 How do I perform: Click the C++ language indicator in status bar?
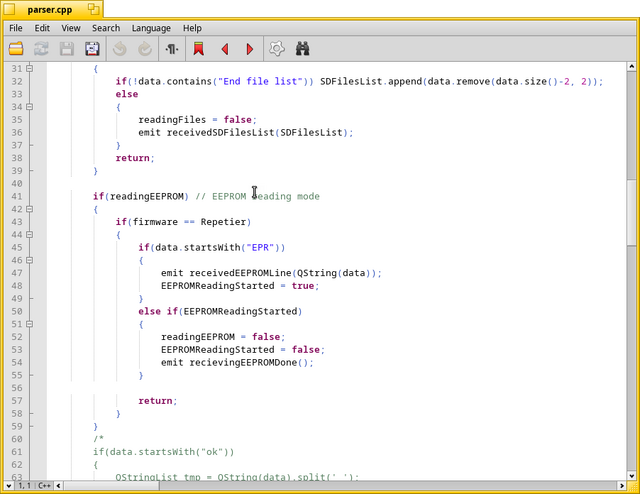pos(44,486)
